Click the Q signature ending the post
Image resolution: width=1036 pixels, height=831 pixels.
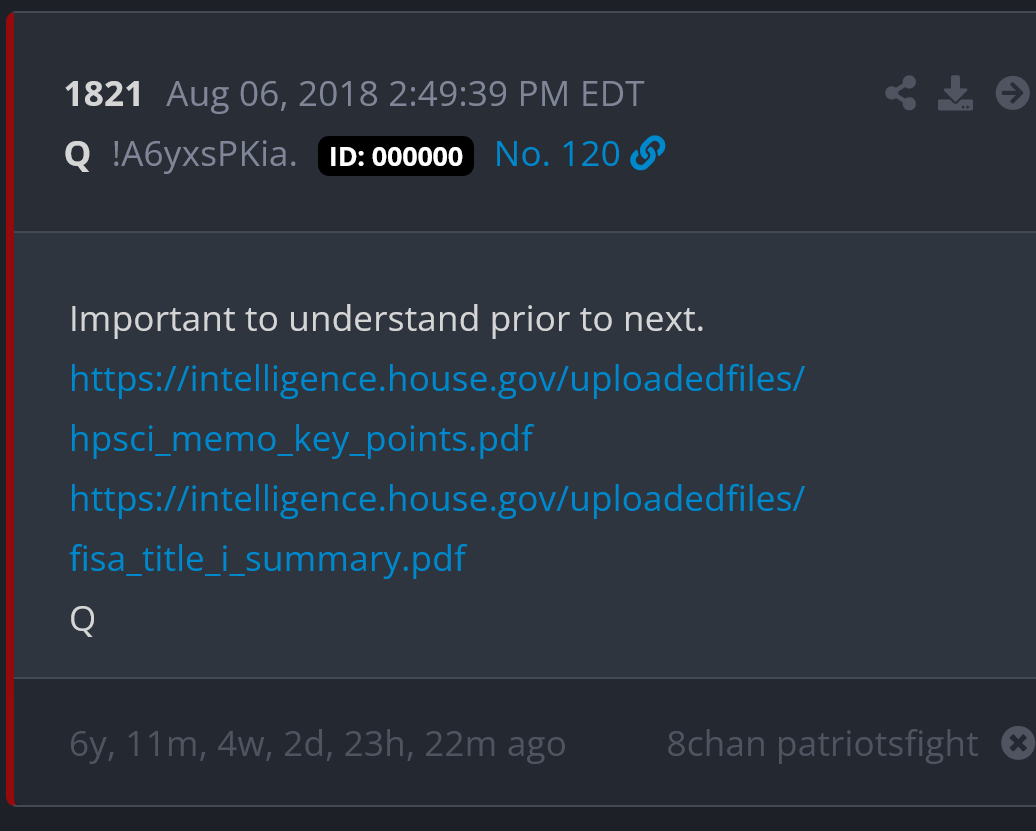tap(82, 620)
